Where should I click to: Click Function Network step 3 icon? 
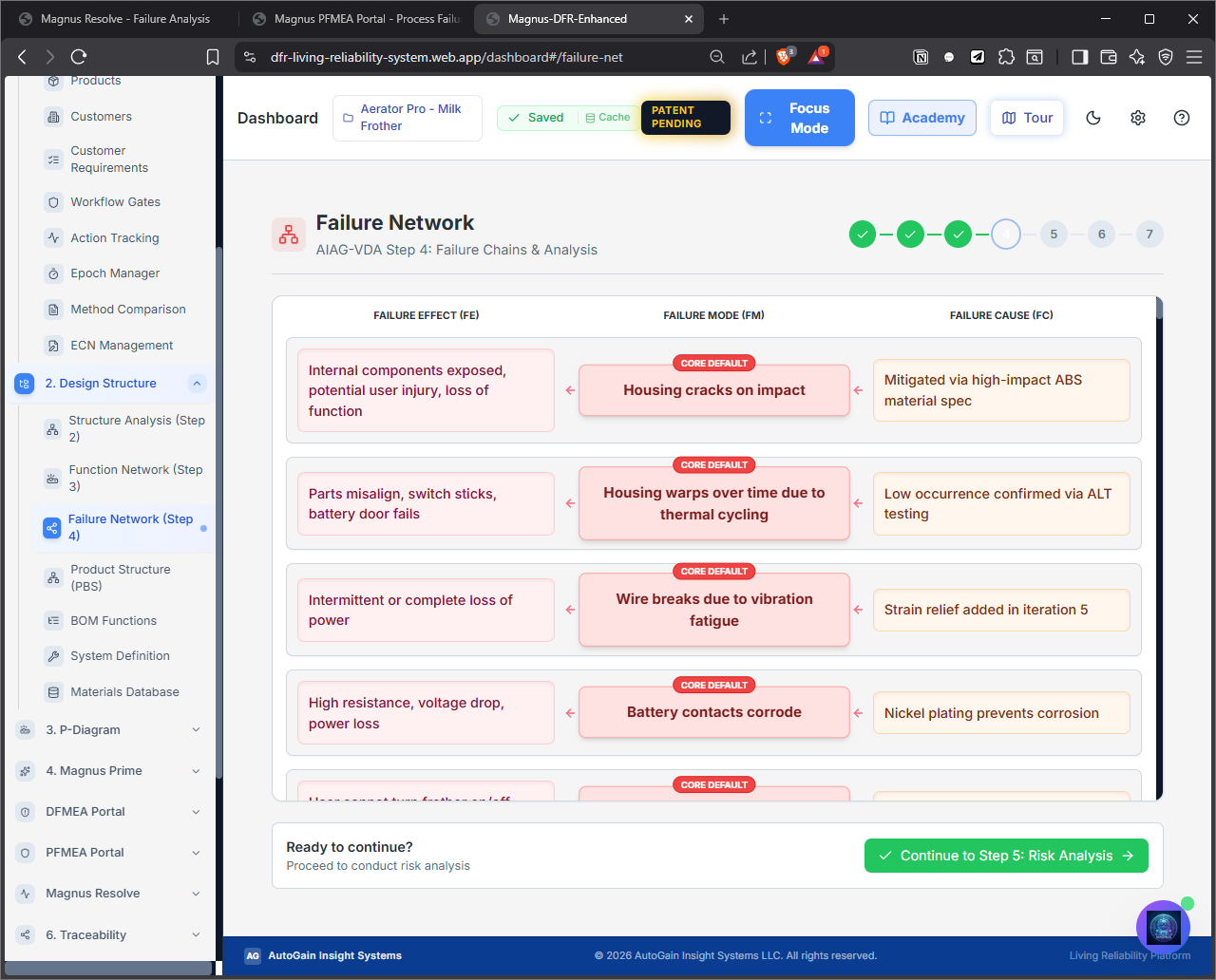(x=52, y=479)
